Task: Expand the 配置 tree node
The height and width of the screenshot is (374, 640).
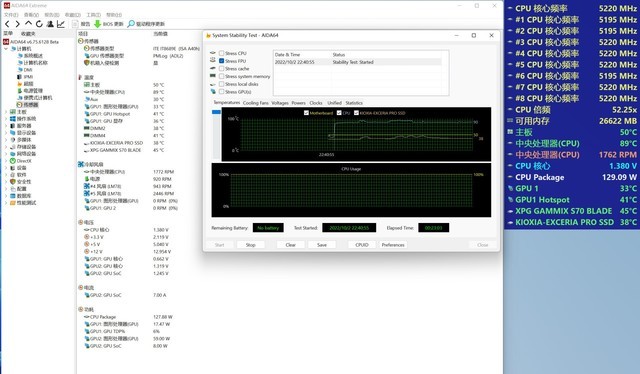Action: pyautogui.click(x=6, y=189)
